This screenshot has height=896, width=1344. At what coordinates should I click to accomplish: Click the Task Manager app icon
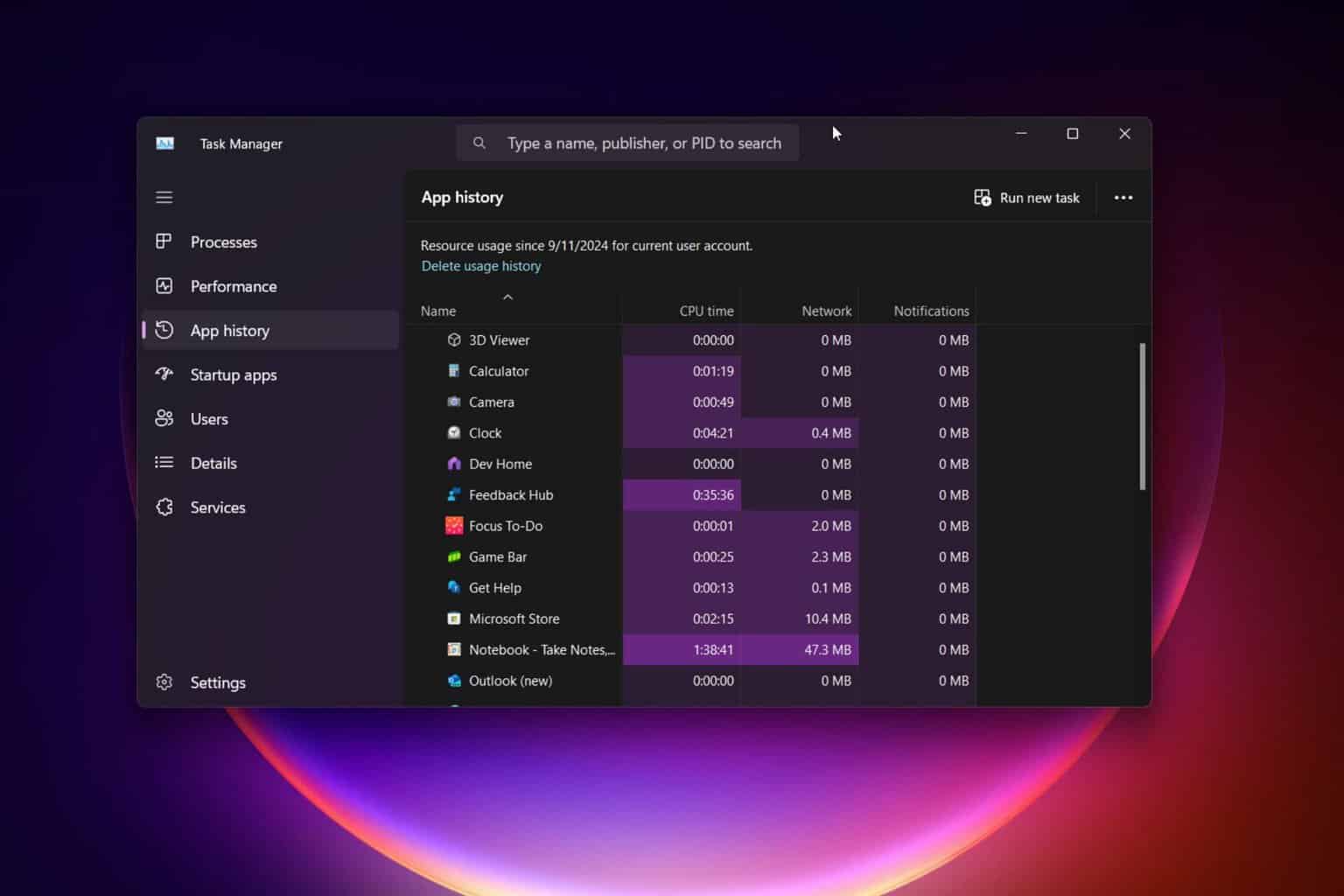tap(164, 143)
